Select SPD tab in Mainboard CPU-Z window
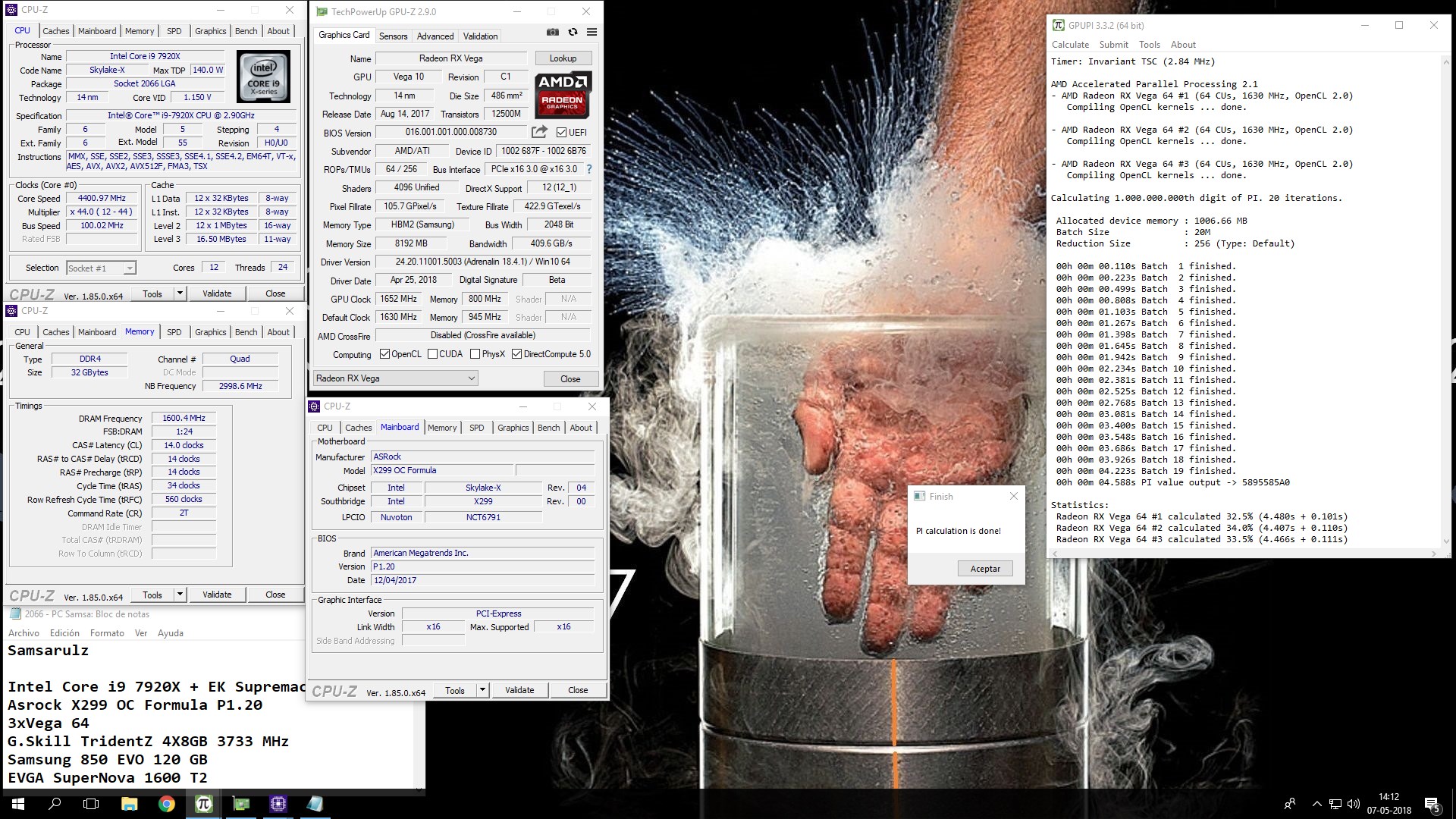Image resolution: width=1456 pixels, height=819 pixels. 476,428
